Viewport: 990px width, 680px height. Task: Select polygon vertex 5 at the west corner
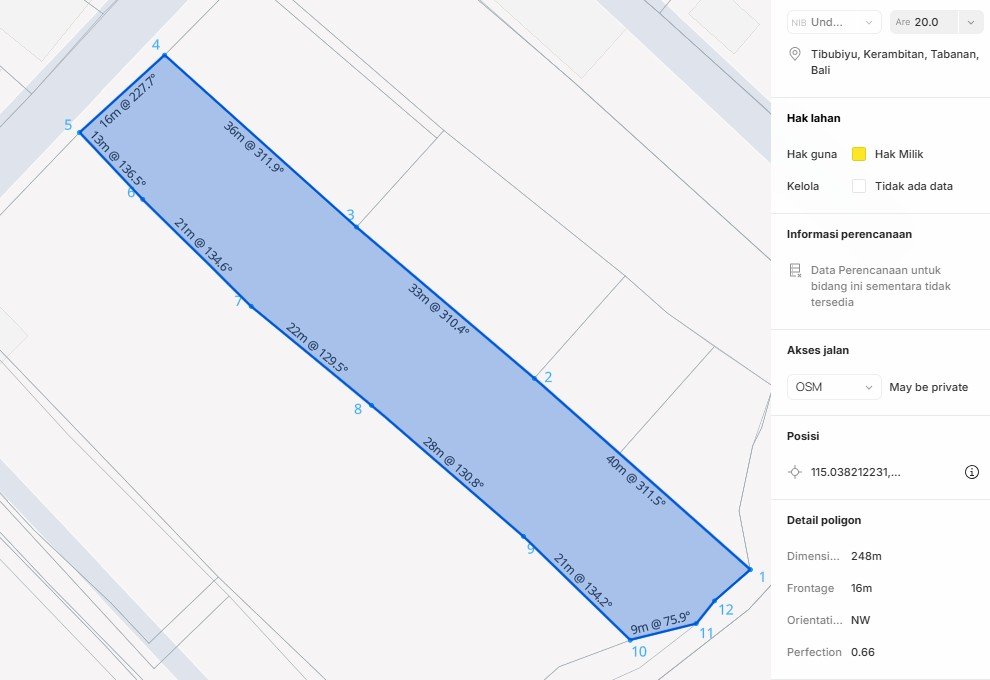pyautogui.click(x=80, y=131)
